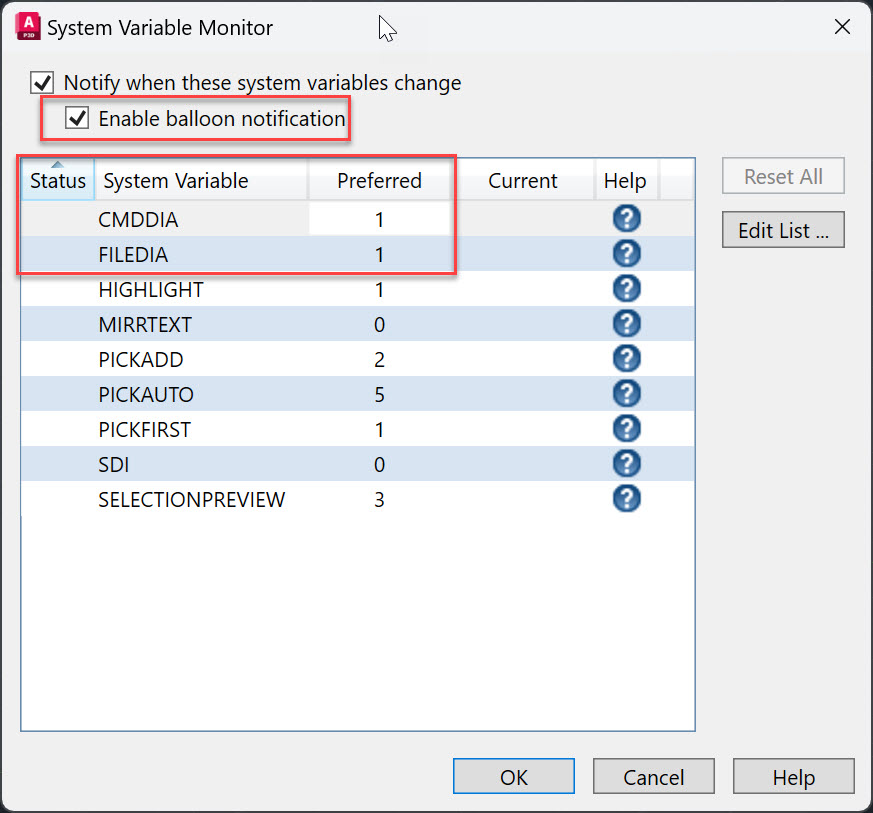The image size is (873, 813).
Task: Open help for CMDDIA variable
Action: coord(627,218)
